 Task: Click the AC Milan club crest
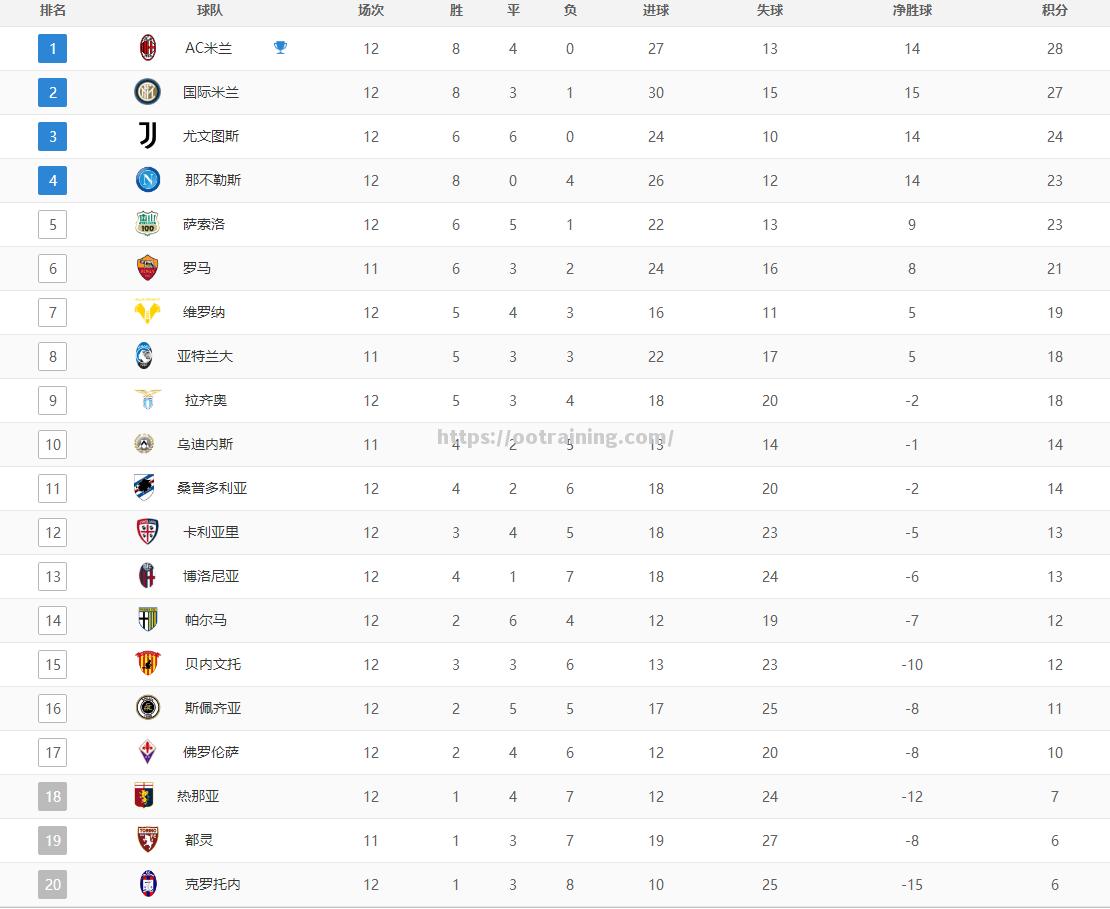[x=147, y=48]
